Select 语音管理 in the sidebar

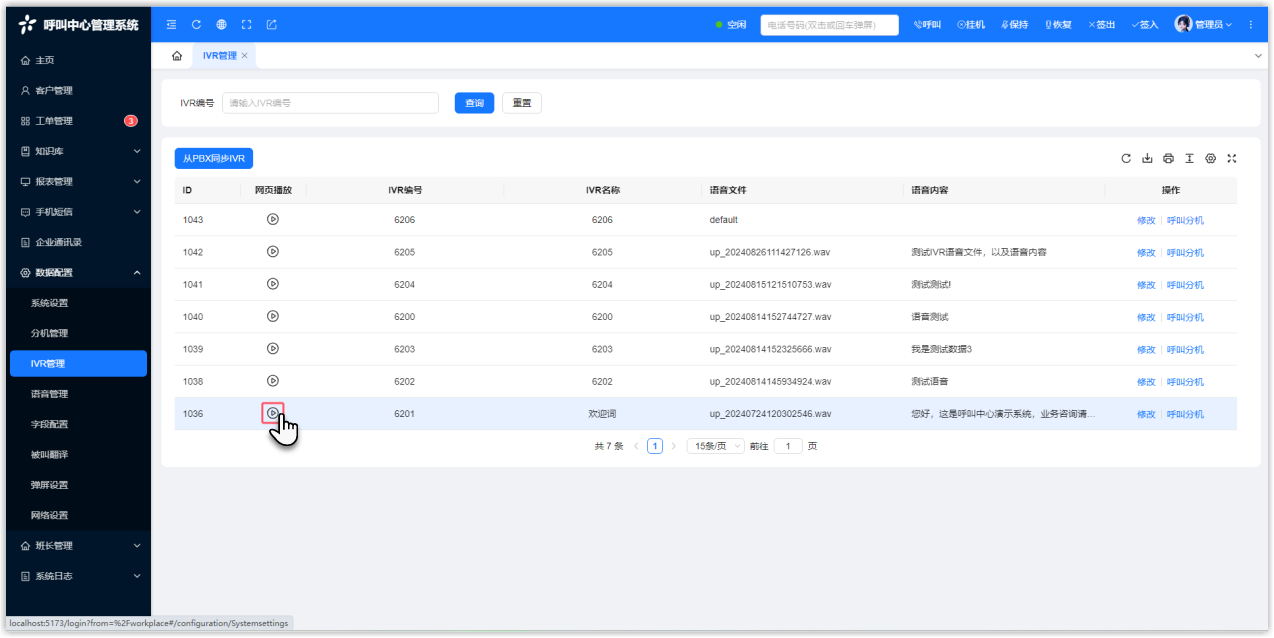50,394
